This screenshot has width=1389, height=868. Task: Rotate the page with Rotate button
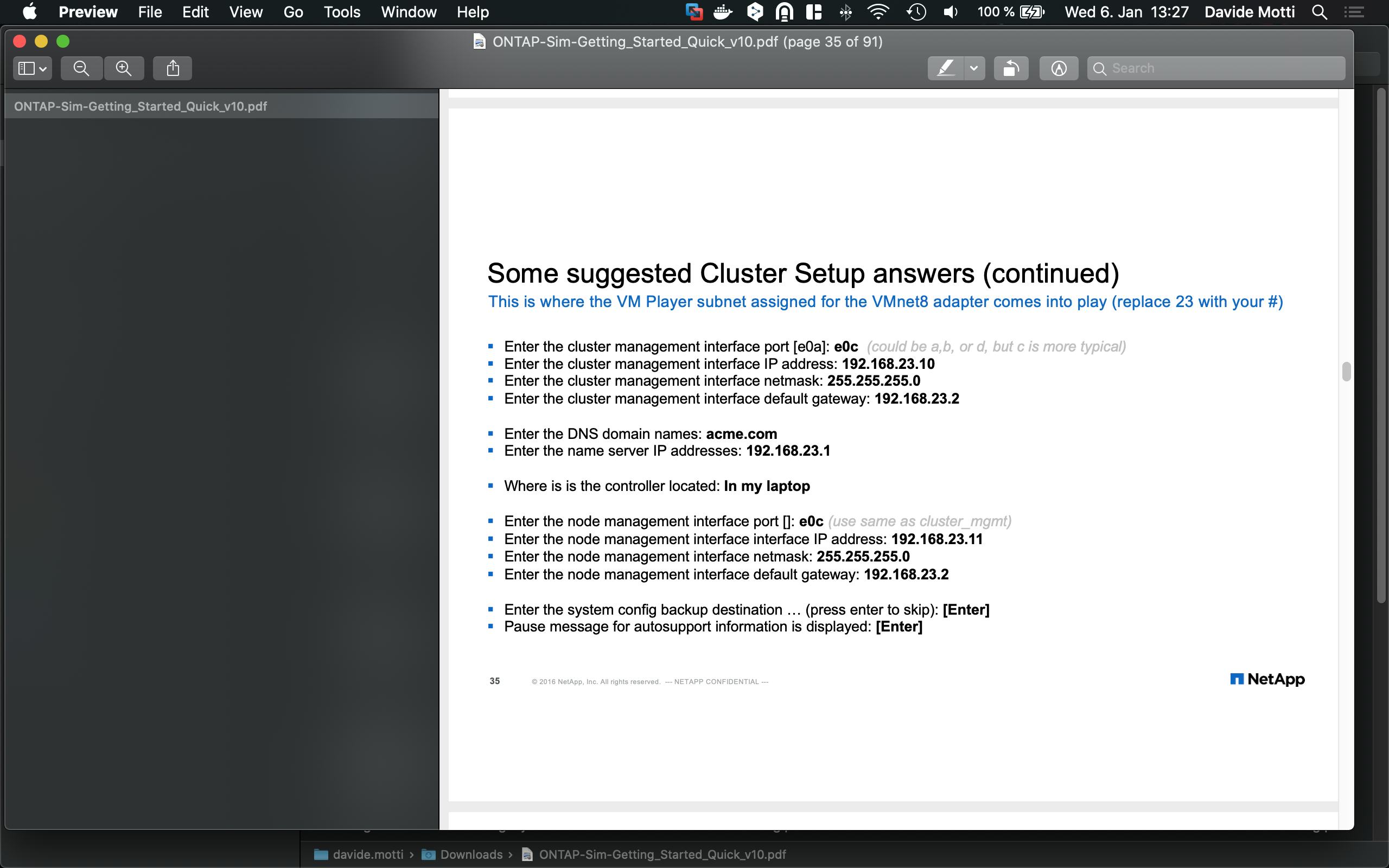click(1011, 68)
